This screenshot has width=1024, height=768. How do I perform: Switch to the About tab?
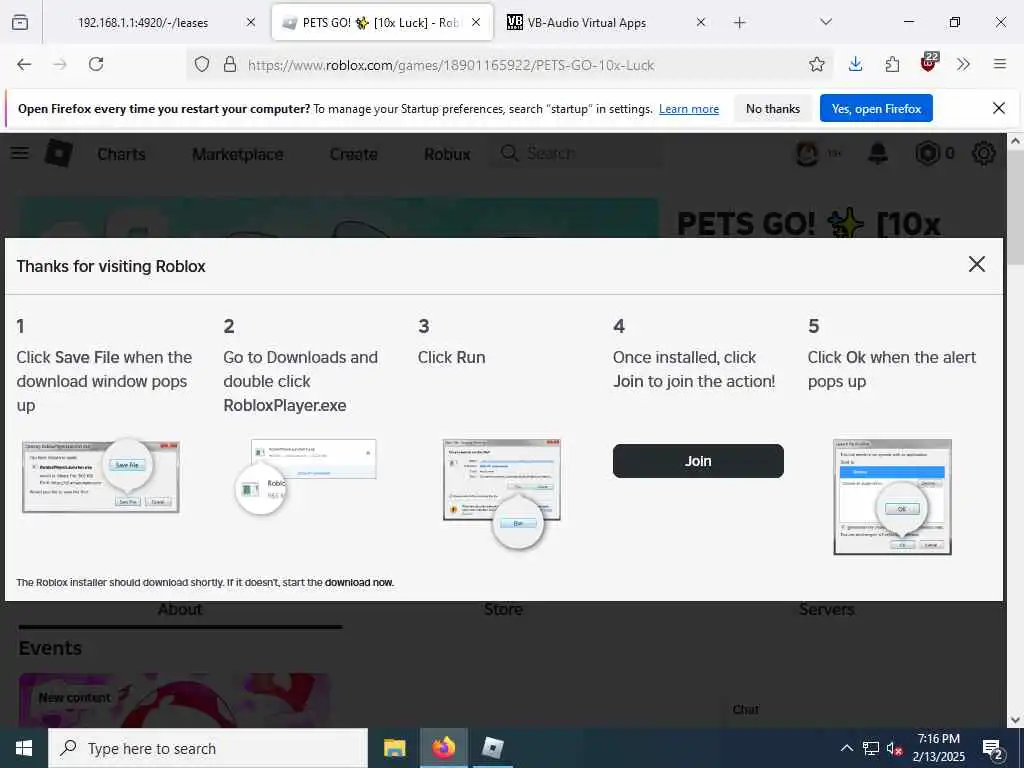[180, 610]
